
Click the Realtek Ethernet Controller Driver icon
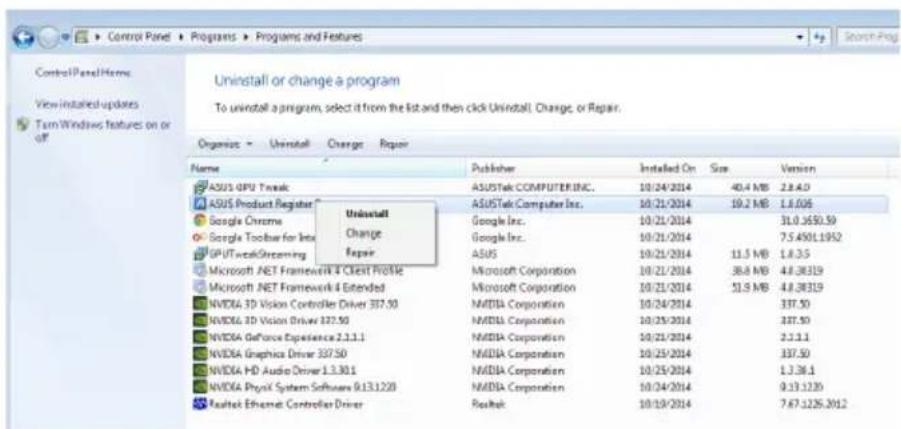[x=200, y=404]
